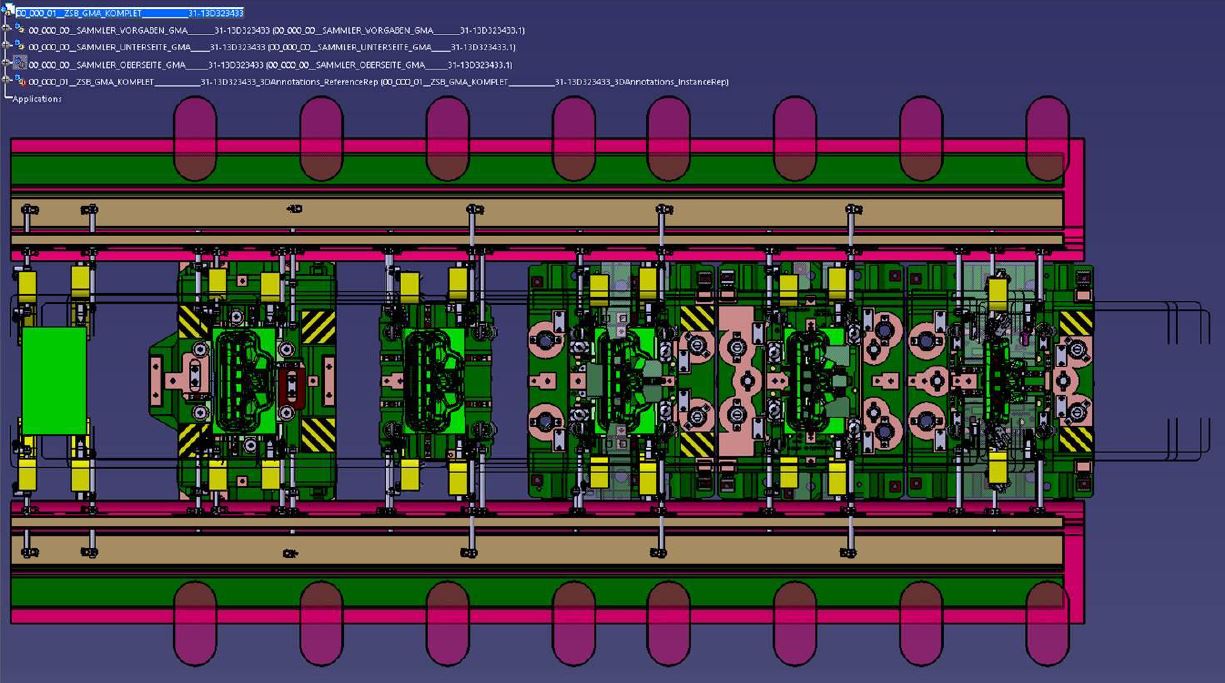Select the 3DAnnotations_ReferenceRep text in the tree
The height and width of the screenshot is (683, 1225).
pos(379,82)
